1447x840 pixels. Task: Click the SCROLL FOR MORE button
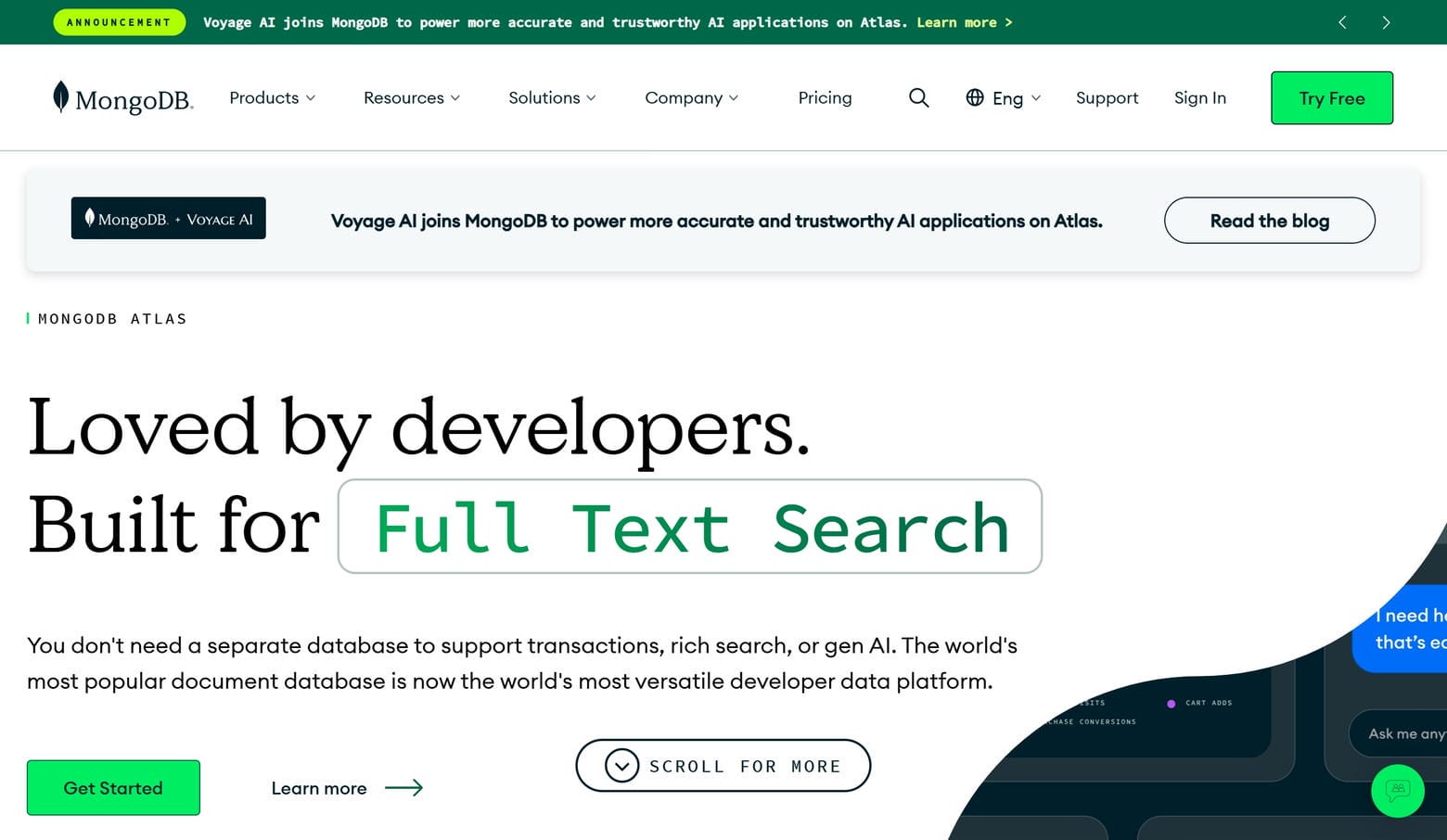[723, 766]
